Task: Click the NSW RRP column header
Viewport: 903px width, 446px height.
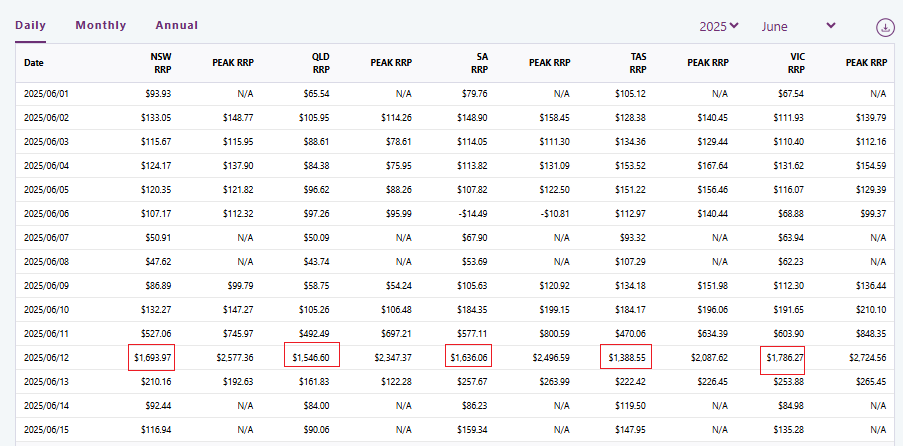Action: pyautogui.click(x=161, y=62)
